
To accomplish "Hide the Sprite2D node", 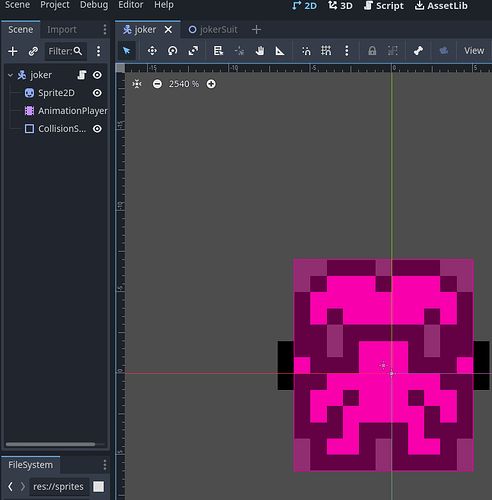I will [x=97, y=93].
